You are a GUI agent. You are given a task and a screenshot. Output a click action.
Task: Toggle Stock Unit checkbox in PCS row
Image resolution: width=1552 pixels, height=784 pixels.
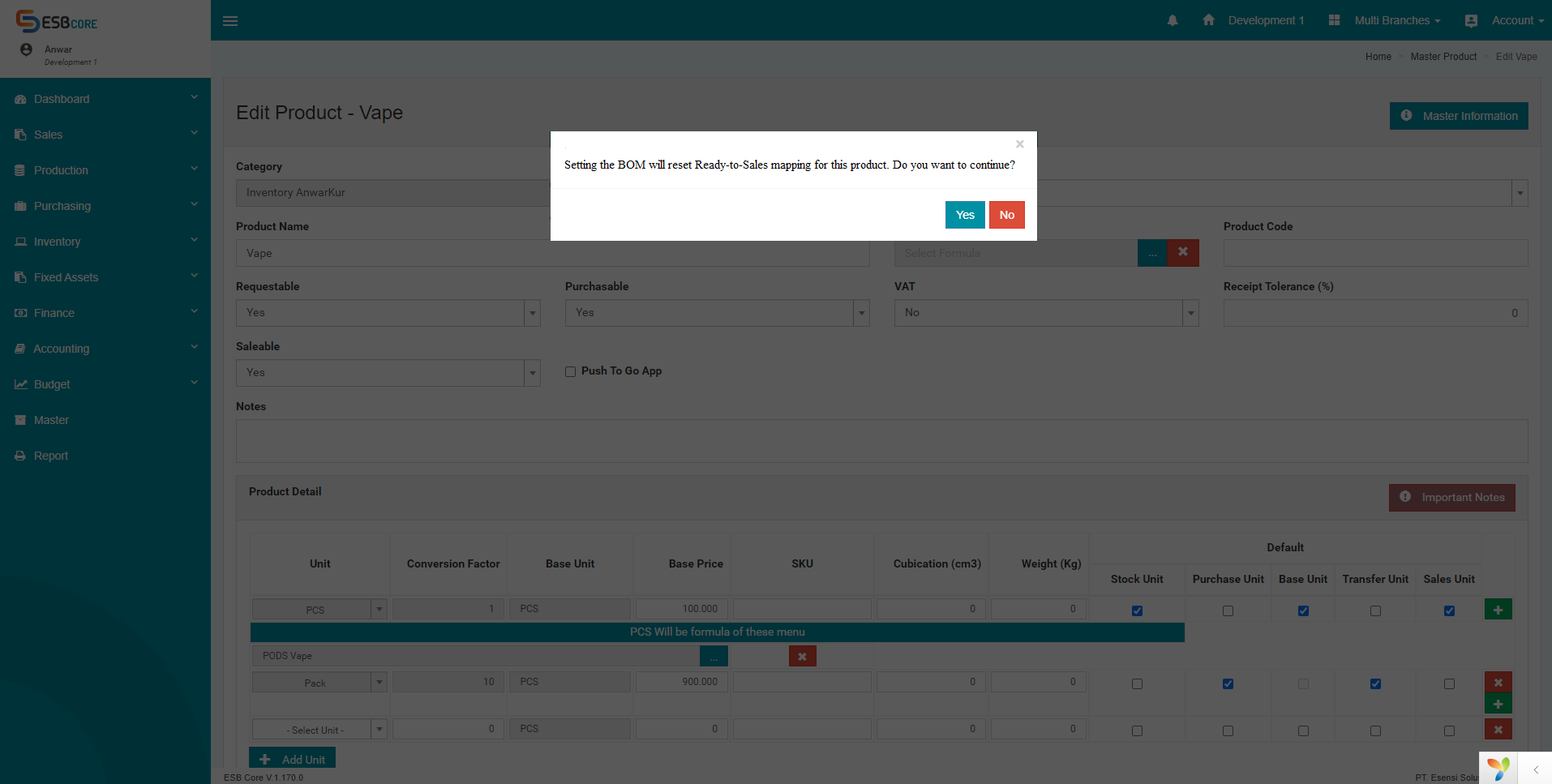(1137, 610)
